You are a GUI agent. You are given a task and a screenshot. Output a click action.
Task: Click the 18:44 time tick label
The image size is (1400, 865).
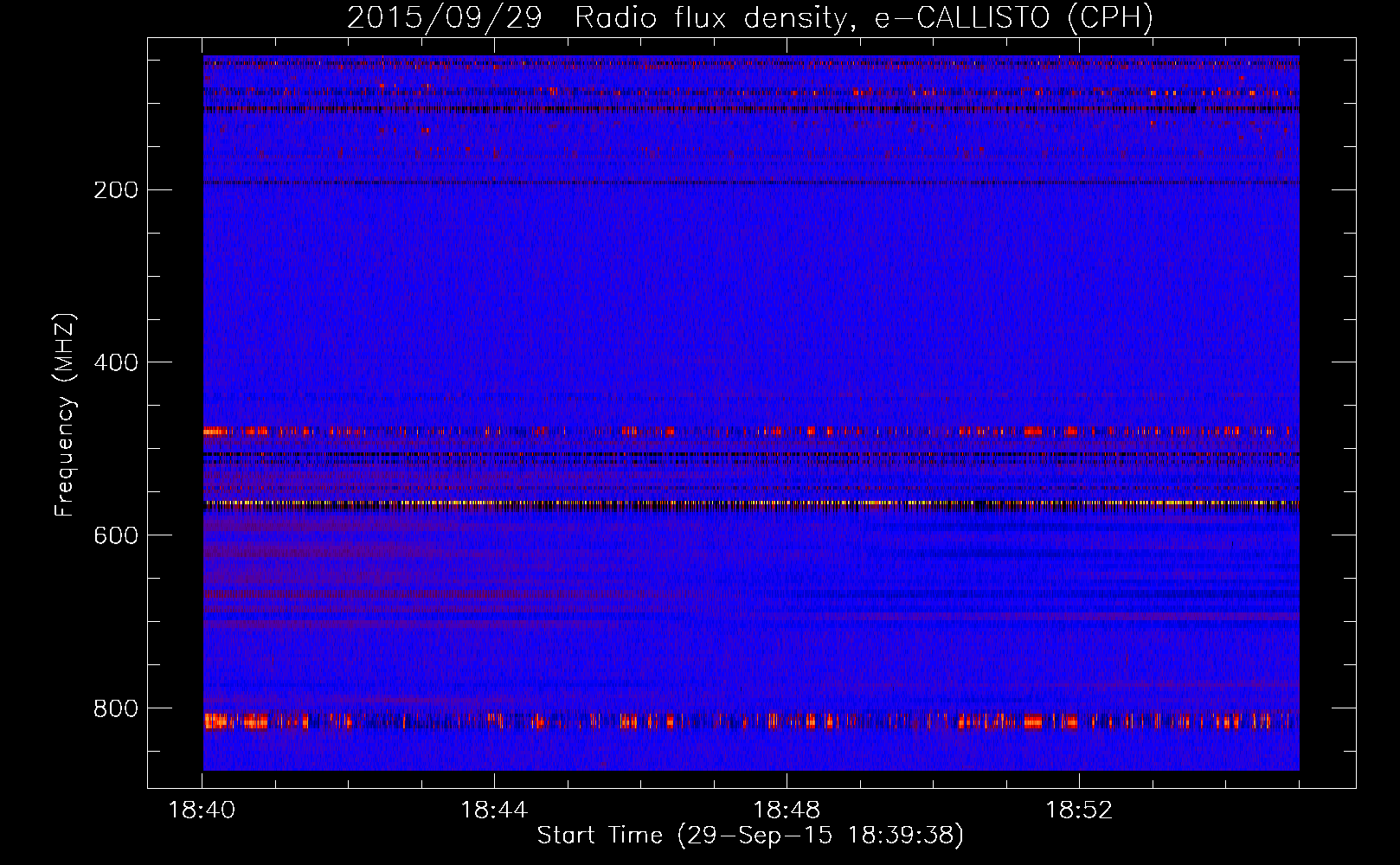[x=494, y=811]
